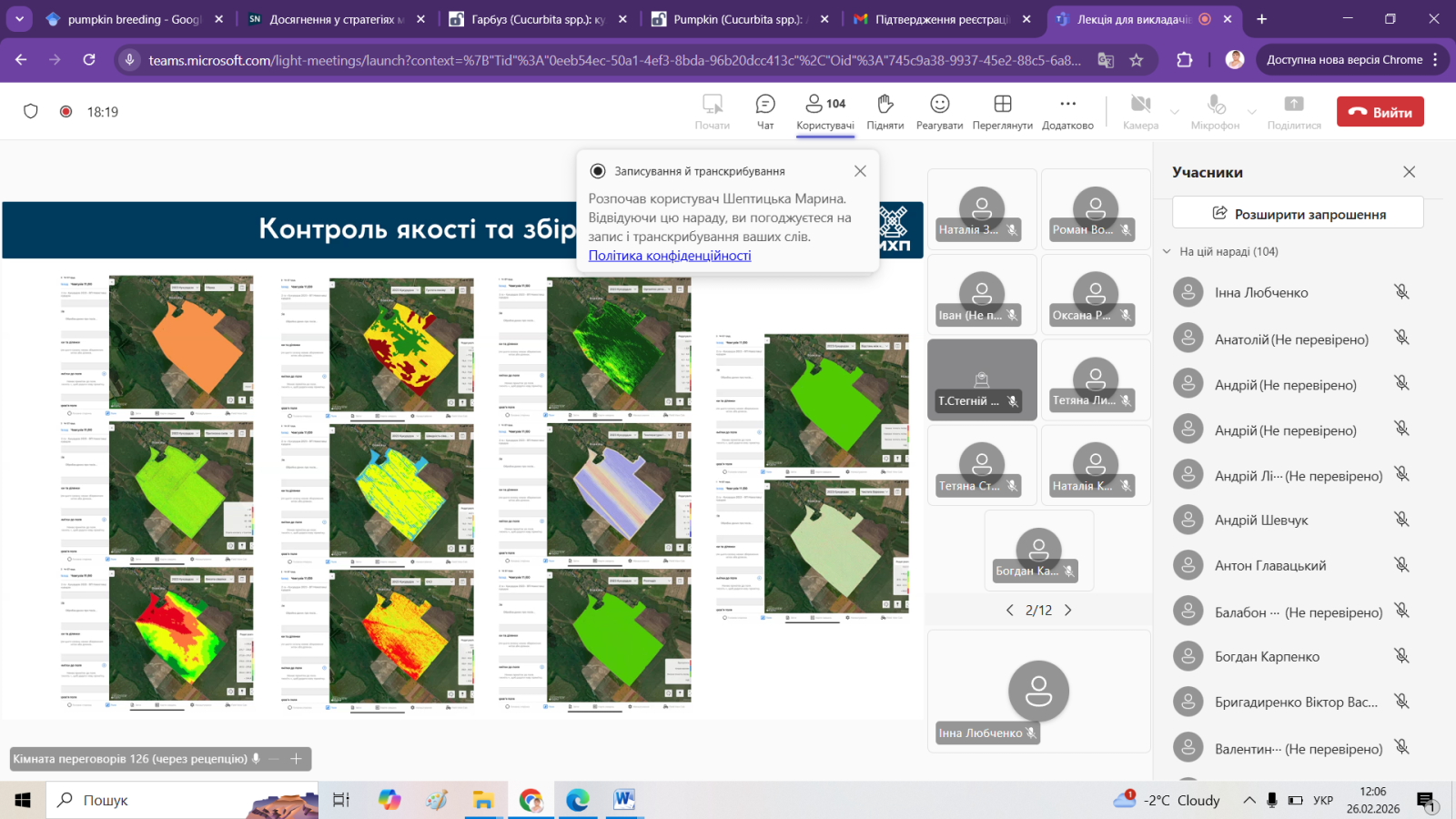Go to next participant page arrow
Screen dimensions: 1456x819
click(x=1068, y=611)
